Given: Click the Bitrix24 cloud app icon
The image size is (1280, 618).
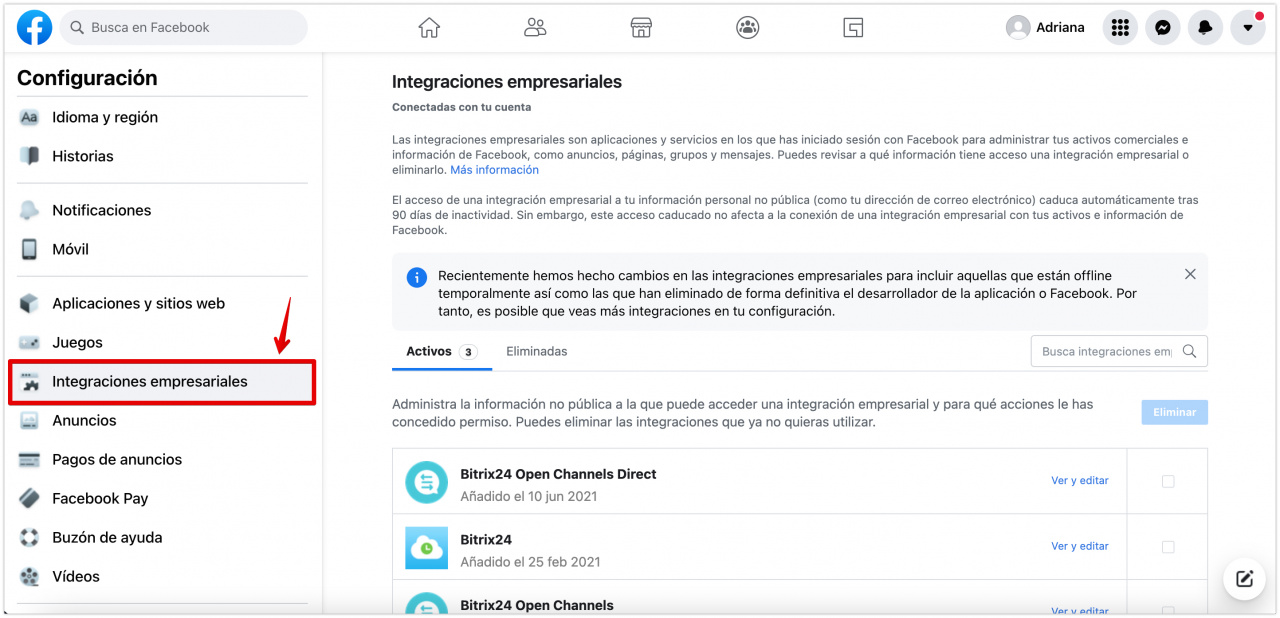Looking at the screenshot, I should (426, 548).
